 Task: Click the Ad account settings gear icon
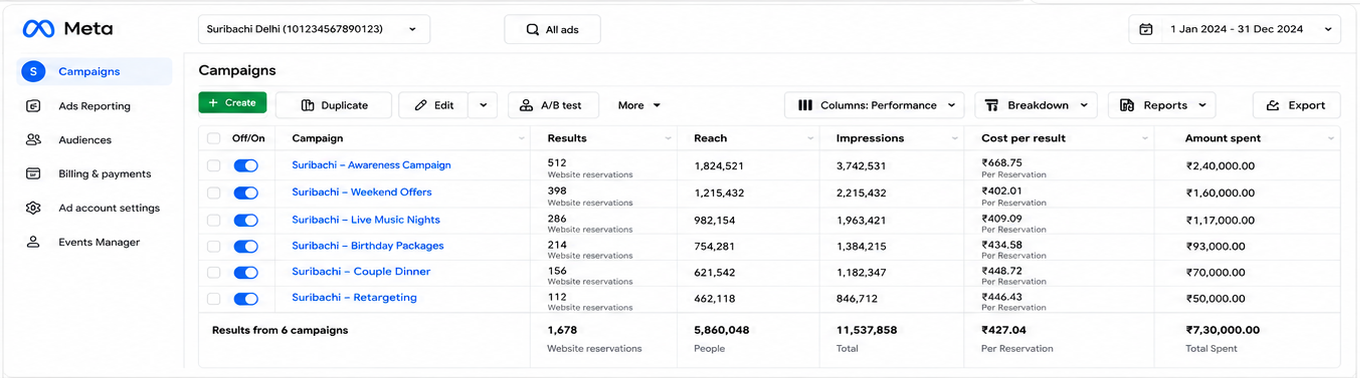pyautogui.click(x=33, y=208)
